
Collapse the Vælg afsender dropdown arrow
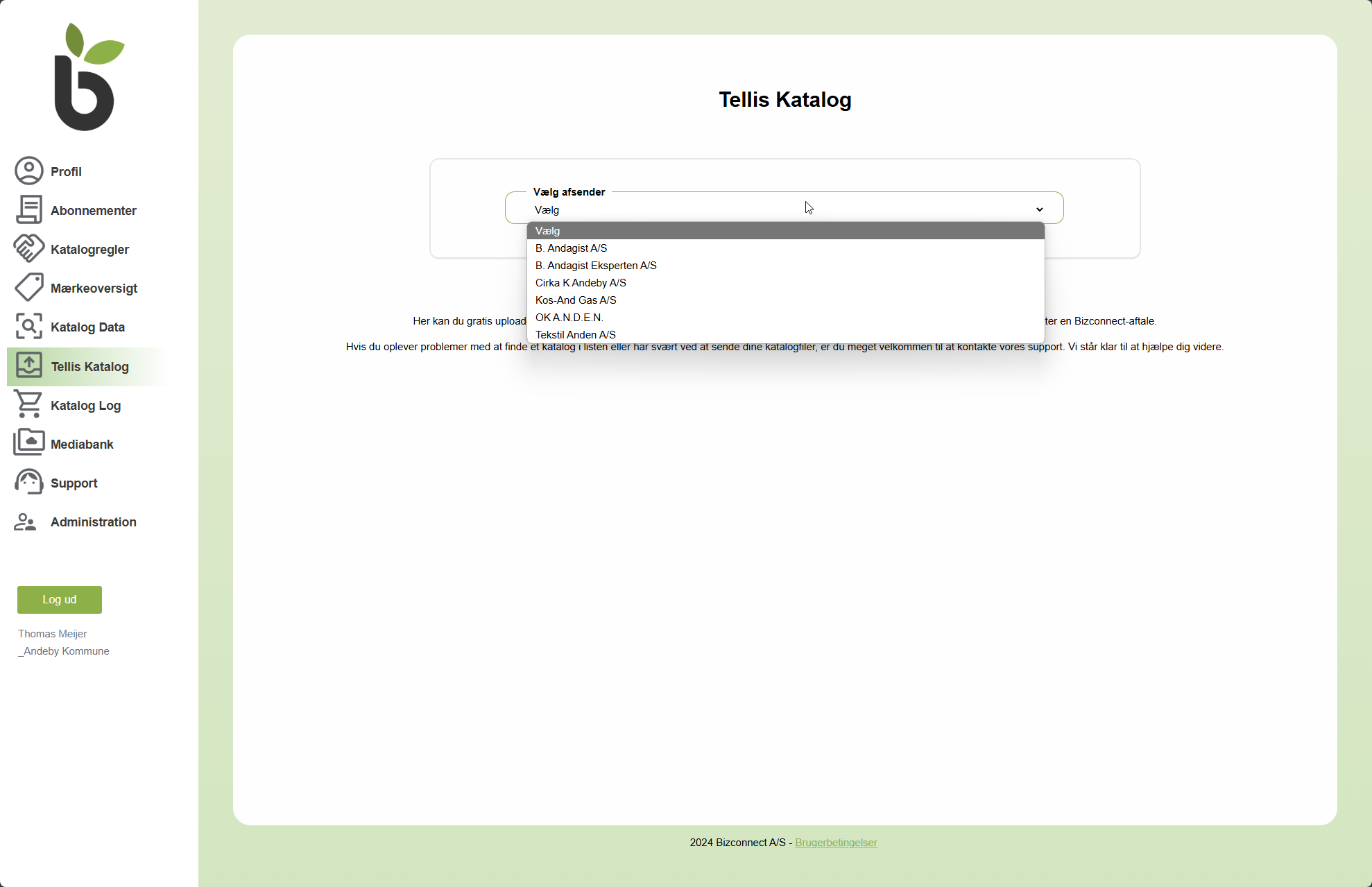click(1039, 209)
